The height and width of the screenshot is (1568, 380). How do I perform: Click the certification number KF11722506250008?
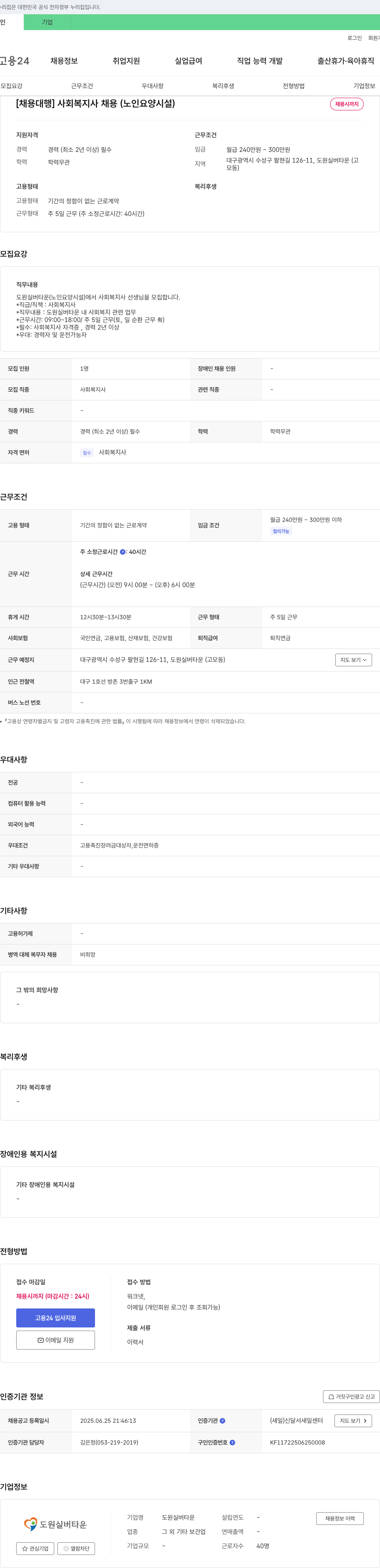pyautogui.click(x=297, y=1443)
